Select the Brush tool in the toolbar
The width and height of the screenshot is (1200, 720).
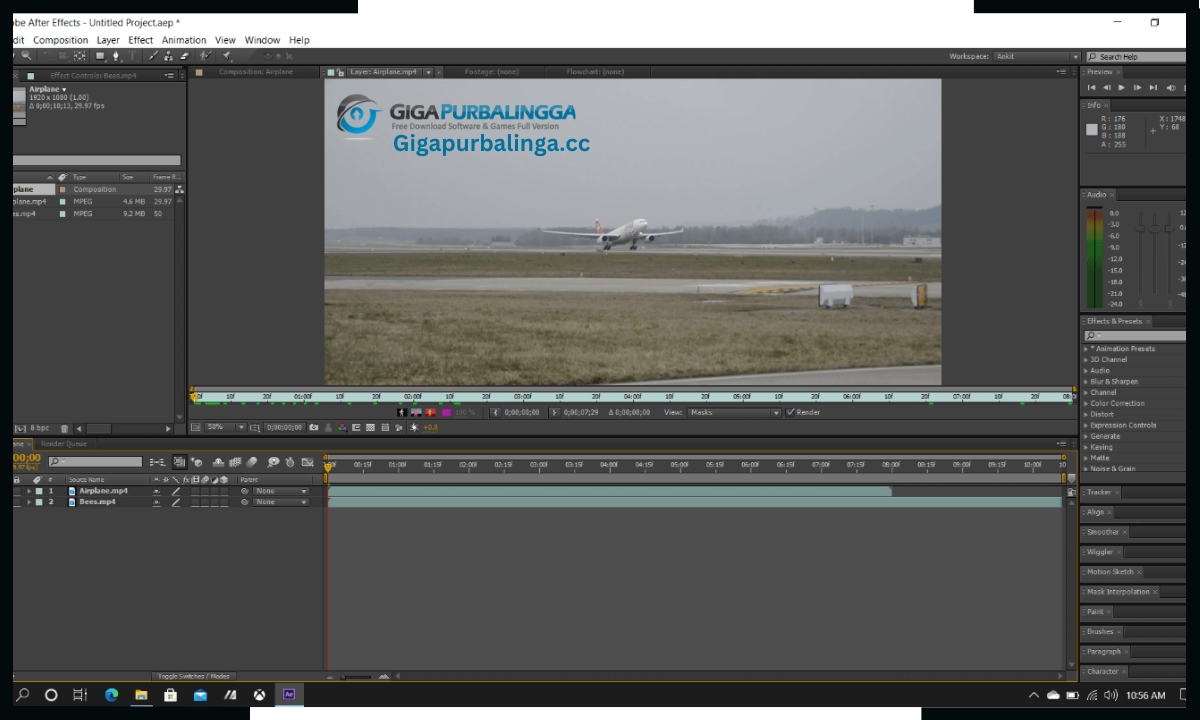click(153, 56)
